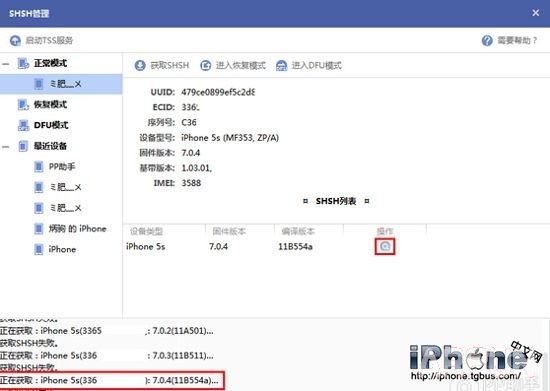
Task: Select the last iPhone recent device
Action: click(x=62, y=249)
